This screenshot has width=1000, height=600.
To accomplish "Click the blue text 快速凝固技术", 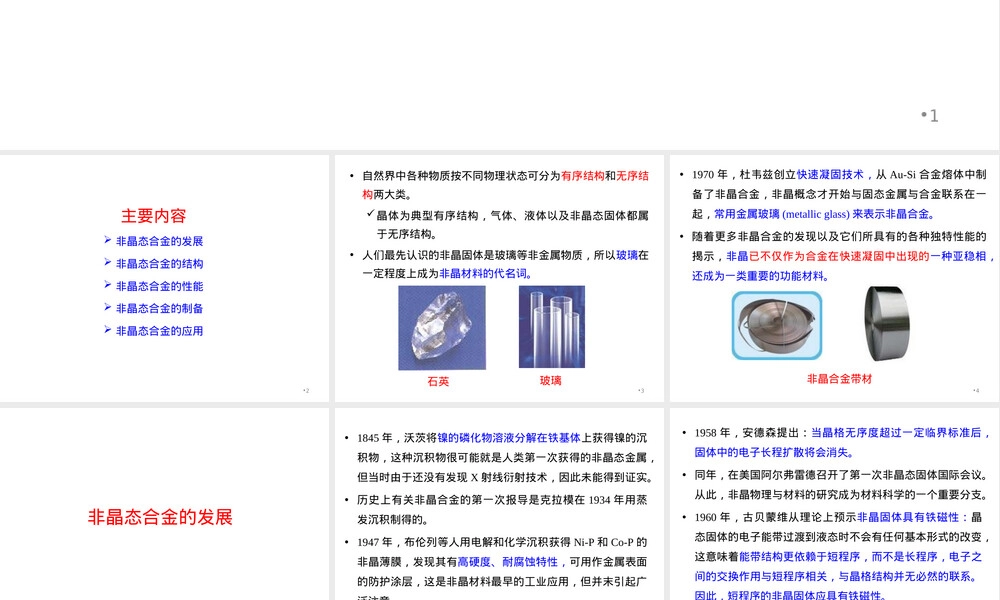I will (x=830, y=175).
